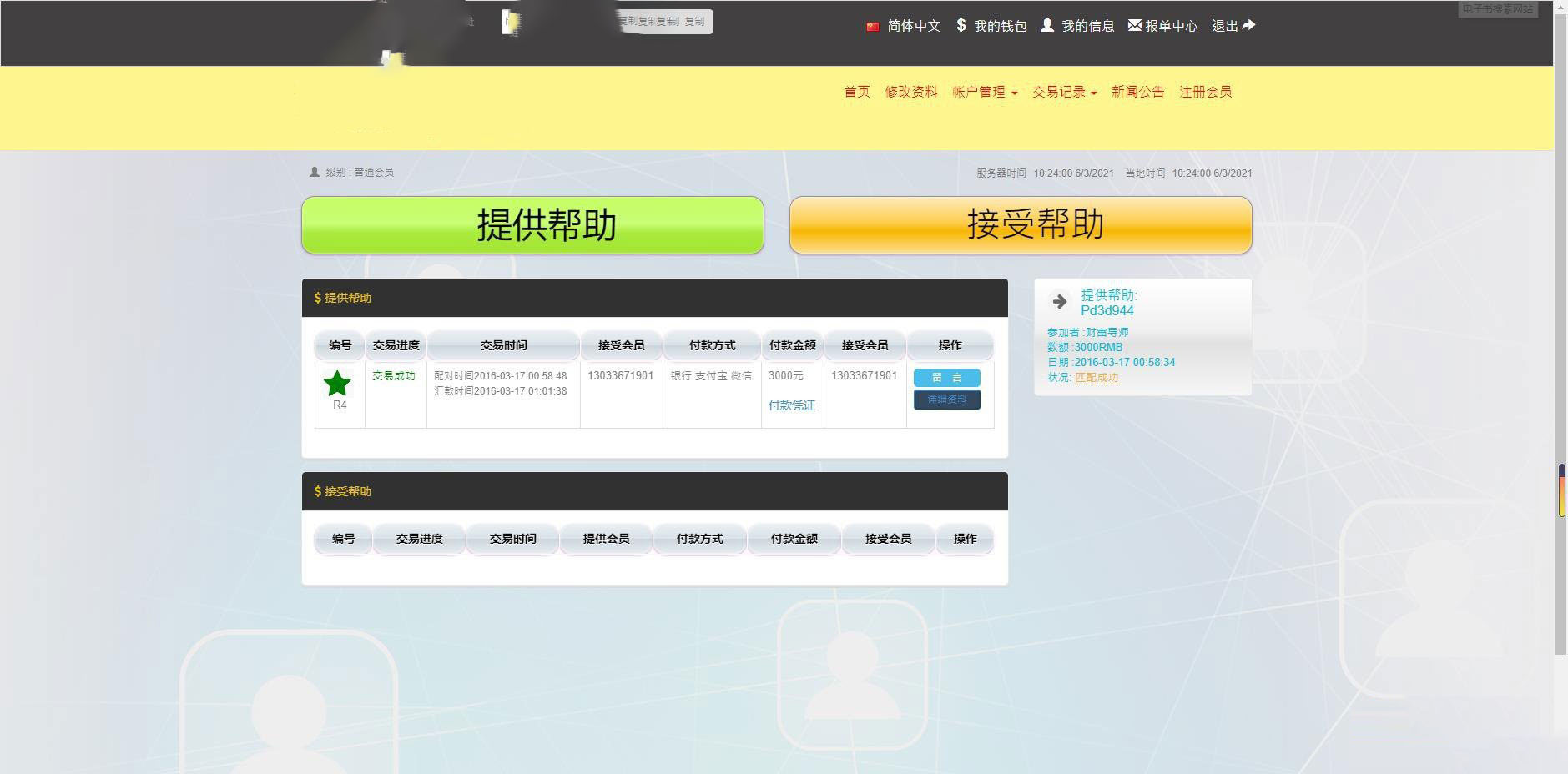Click the page vertical scrollbar
The height and width of the screenshot is (774, 1568).
1560,334
